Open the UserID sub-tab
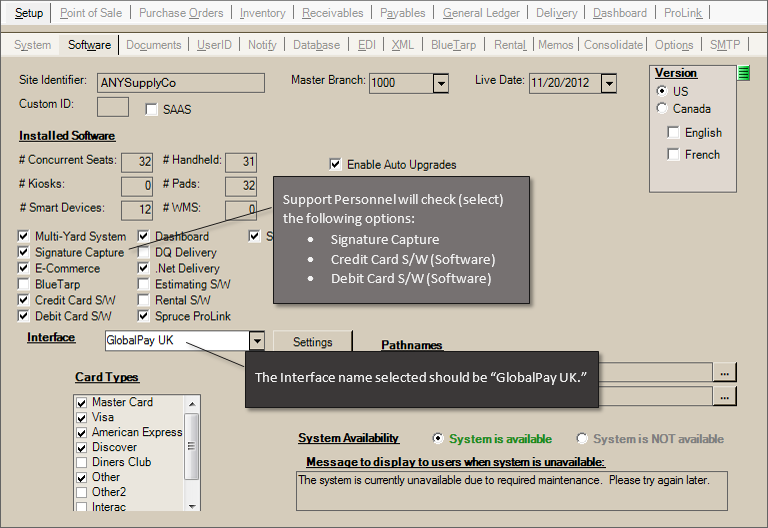 pos(214,45)
